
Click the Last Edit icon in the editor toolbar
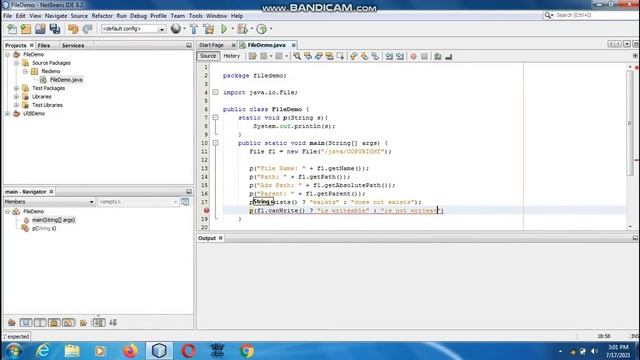253,56
